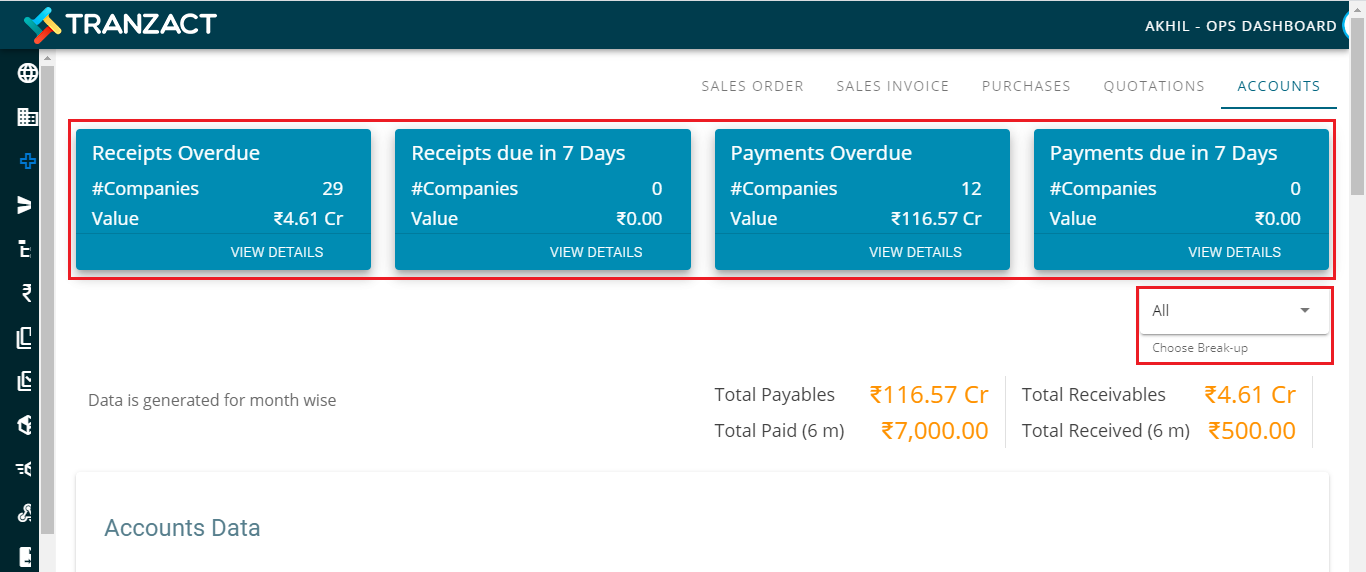This screenshot has width=1366, height=572.
Task: Click the Tranzact logo
Action: (120, 24)
